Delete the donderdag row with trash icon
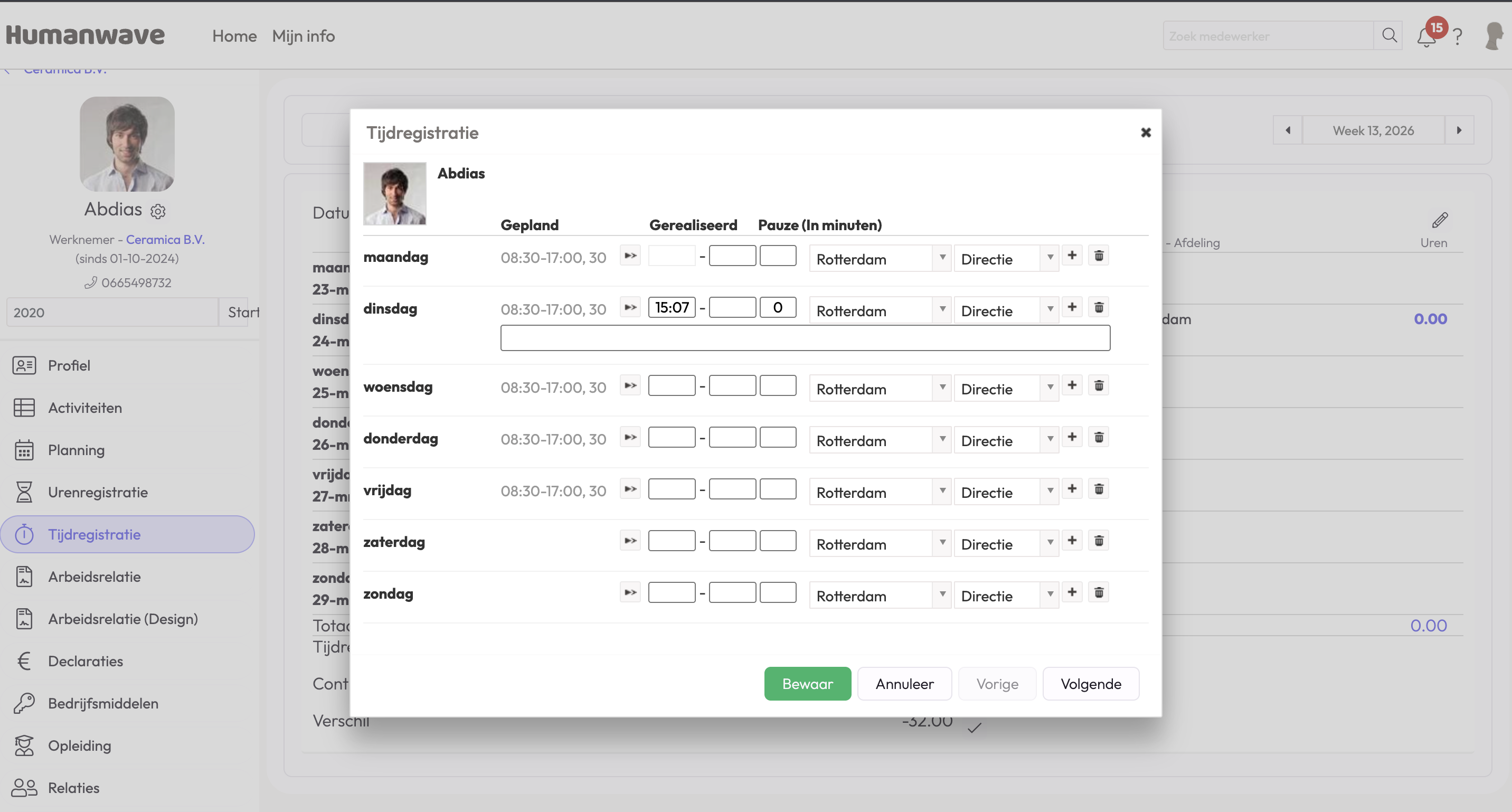This screenshot has height=812, width=1512. coord(1099,437)
